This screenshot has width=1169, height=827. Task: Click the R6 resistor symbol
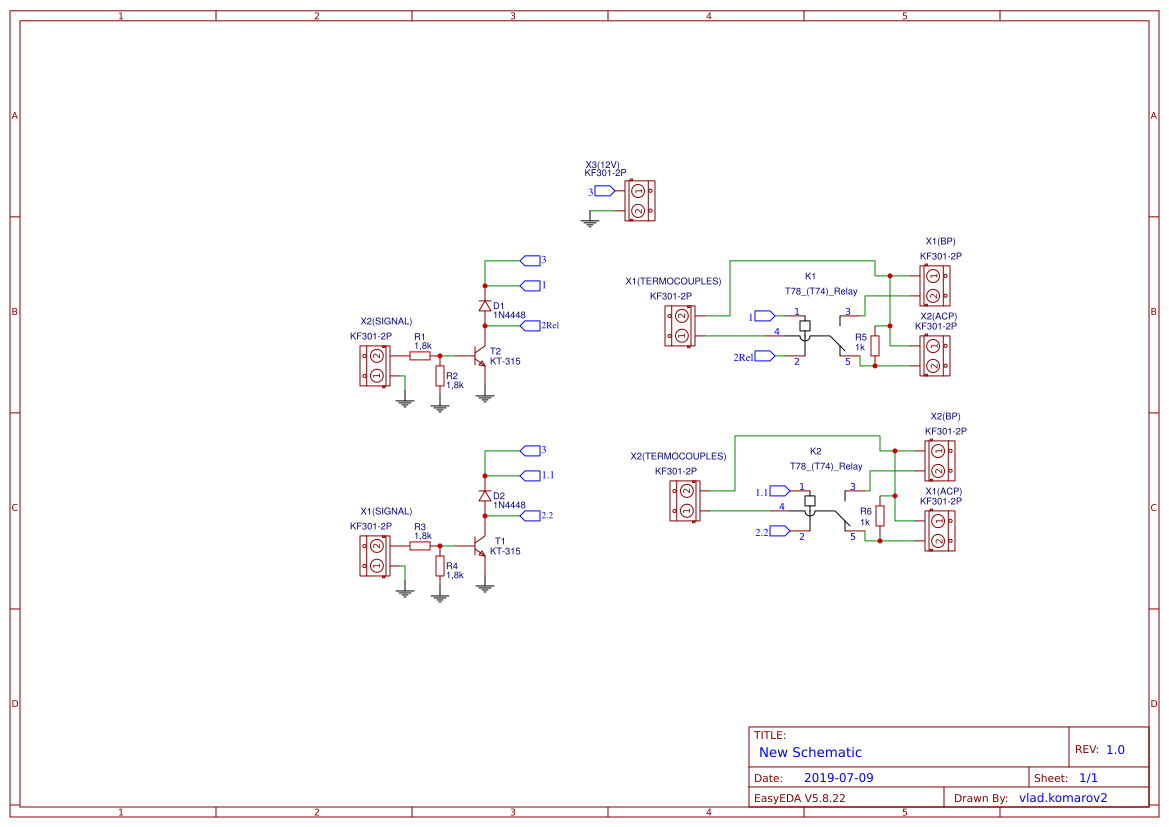coord(880,516)
